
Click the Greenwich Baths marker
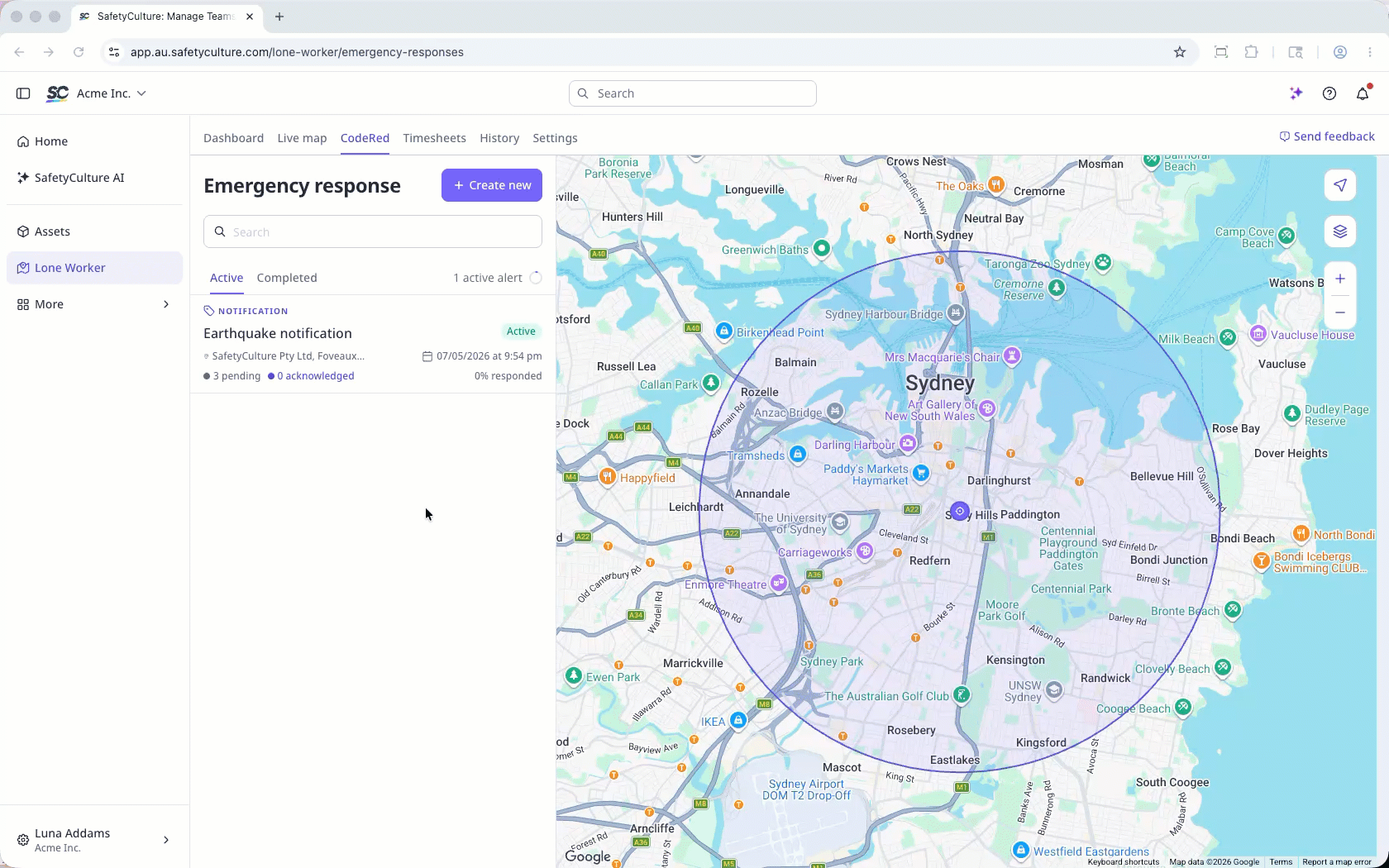(x=821, y=247)
